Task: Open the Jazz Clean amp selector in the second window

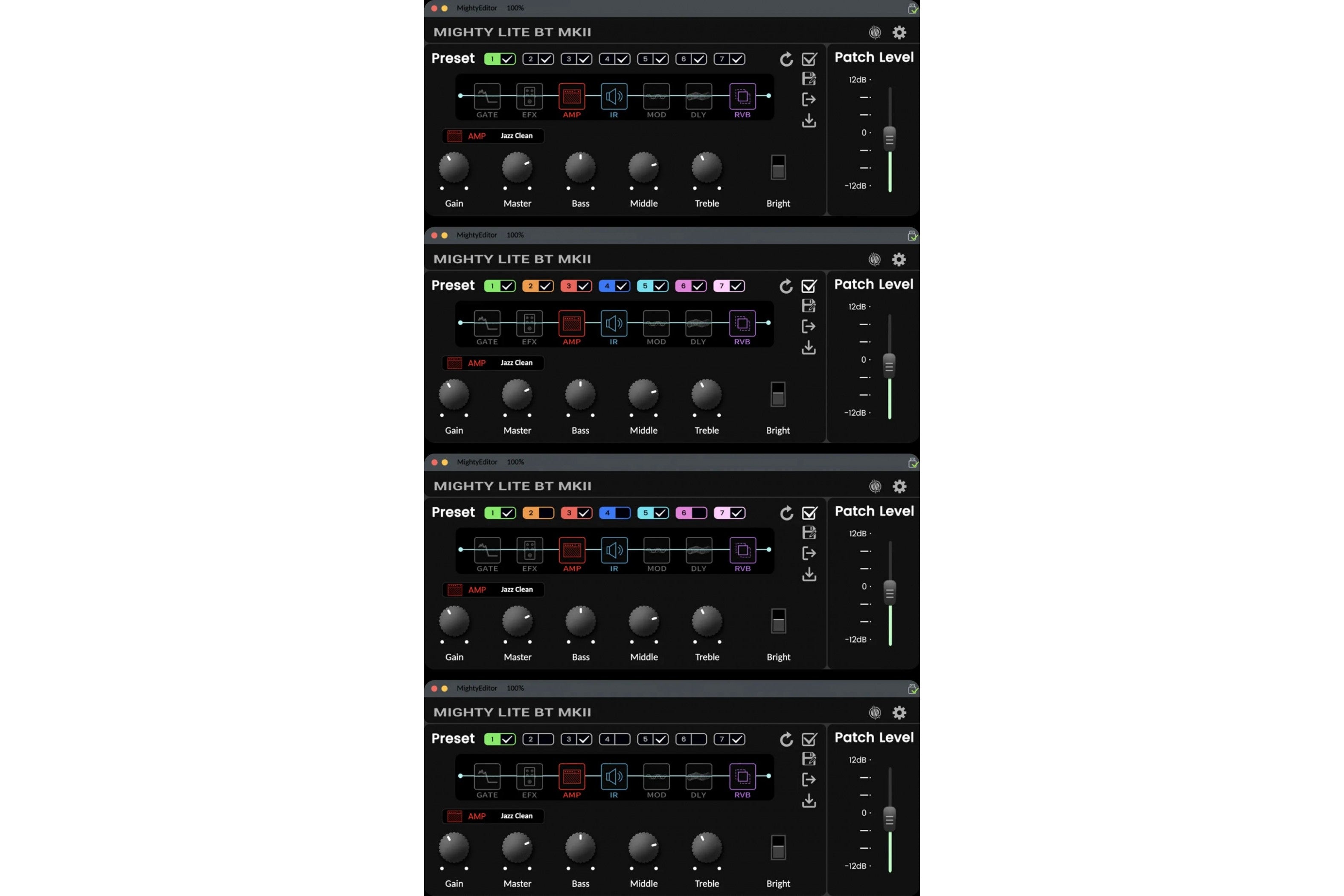Action: tap(492, 363)
